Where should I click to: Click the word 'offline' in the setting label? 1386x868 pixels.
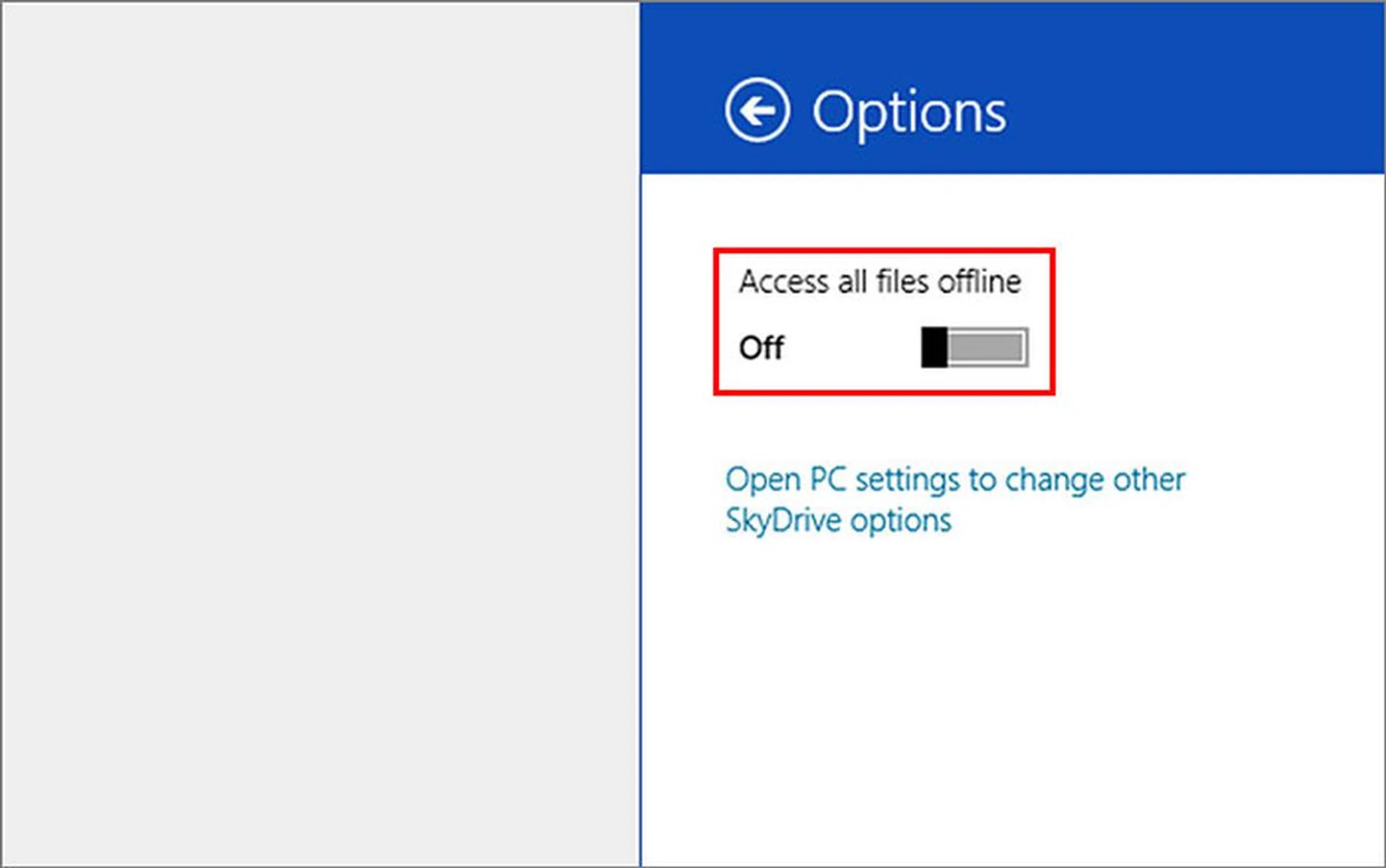point(979,281)
